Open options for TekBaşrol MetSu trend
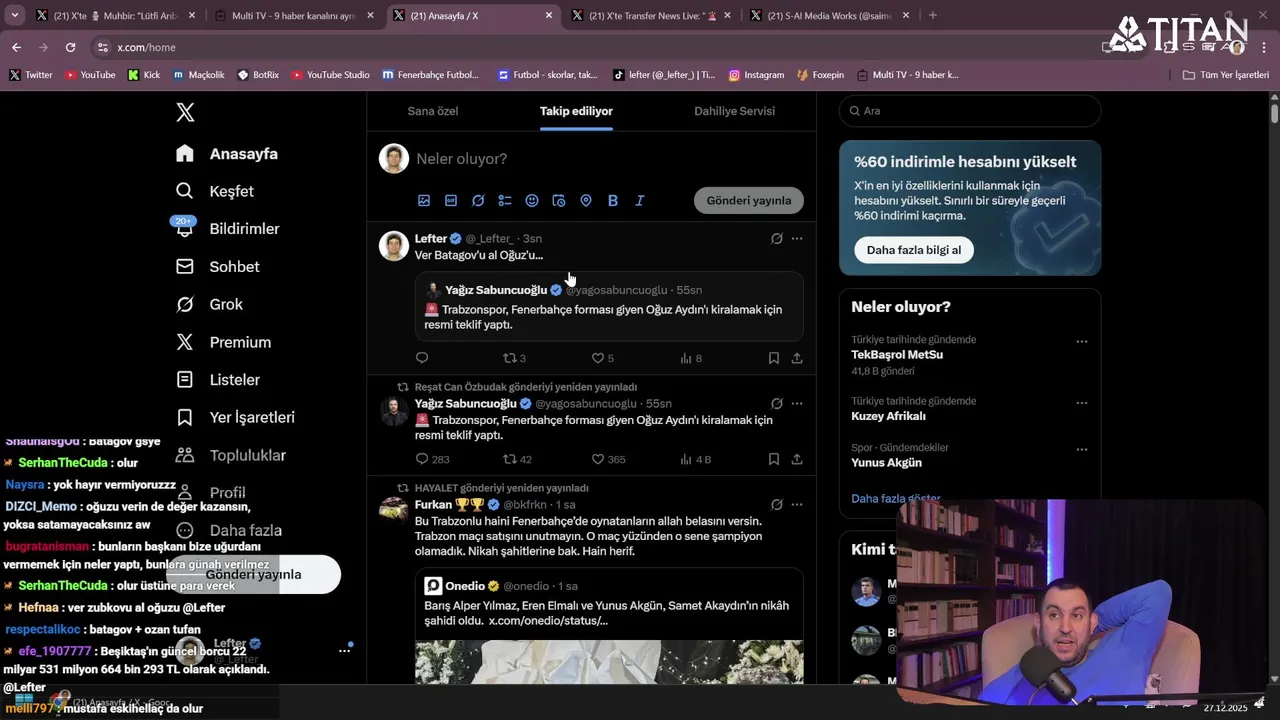Screen dimensions: 1280x720 (1081, 341)
